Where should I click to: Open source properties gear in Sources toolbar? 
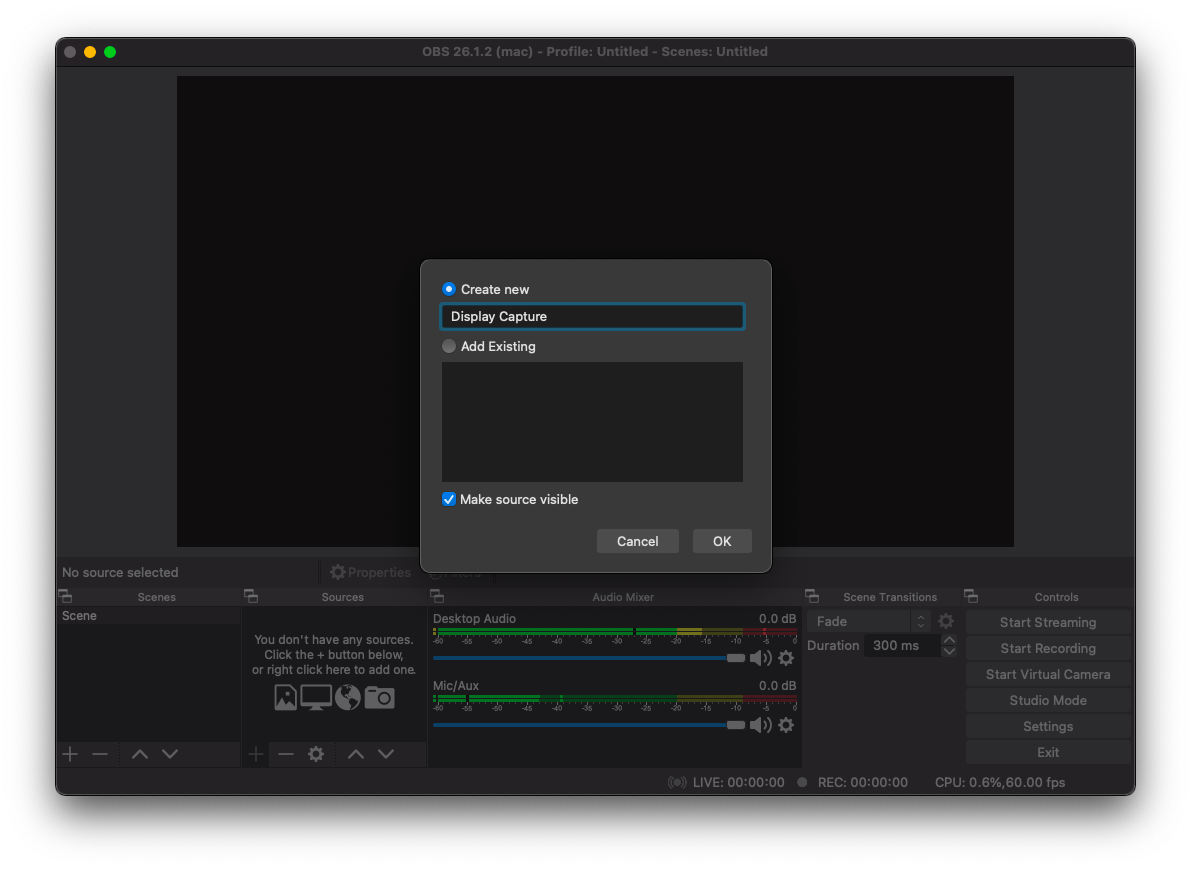point(316,754)
